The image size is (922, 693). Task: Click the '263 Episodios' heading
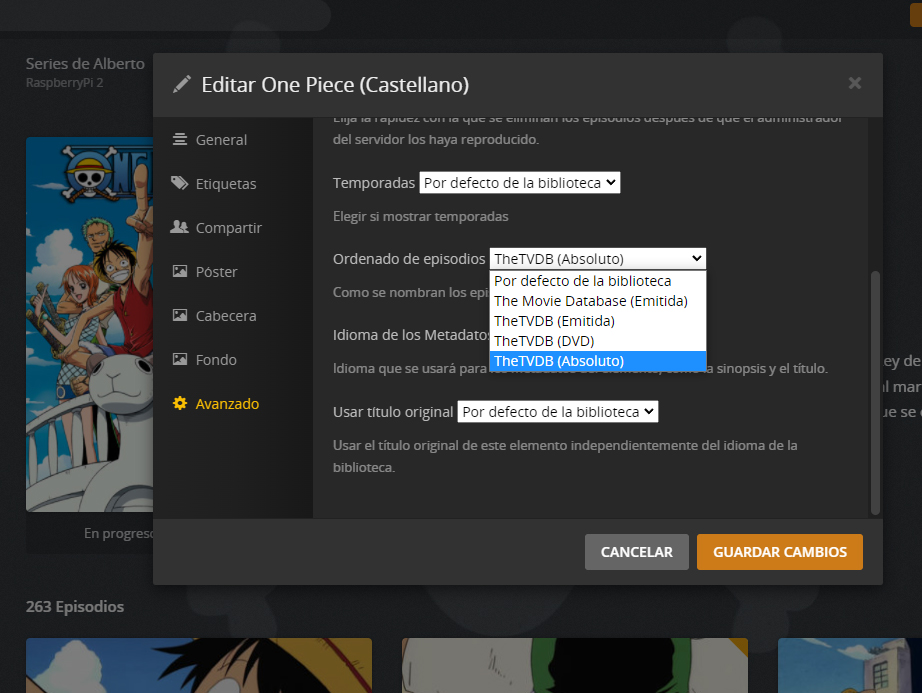tap(75, 607)
